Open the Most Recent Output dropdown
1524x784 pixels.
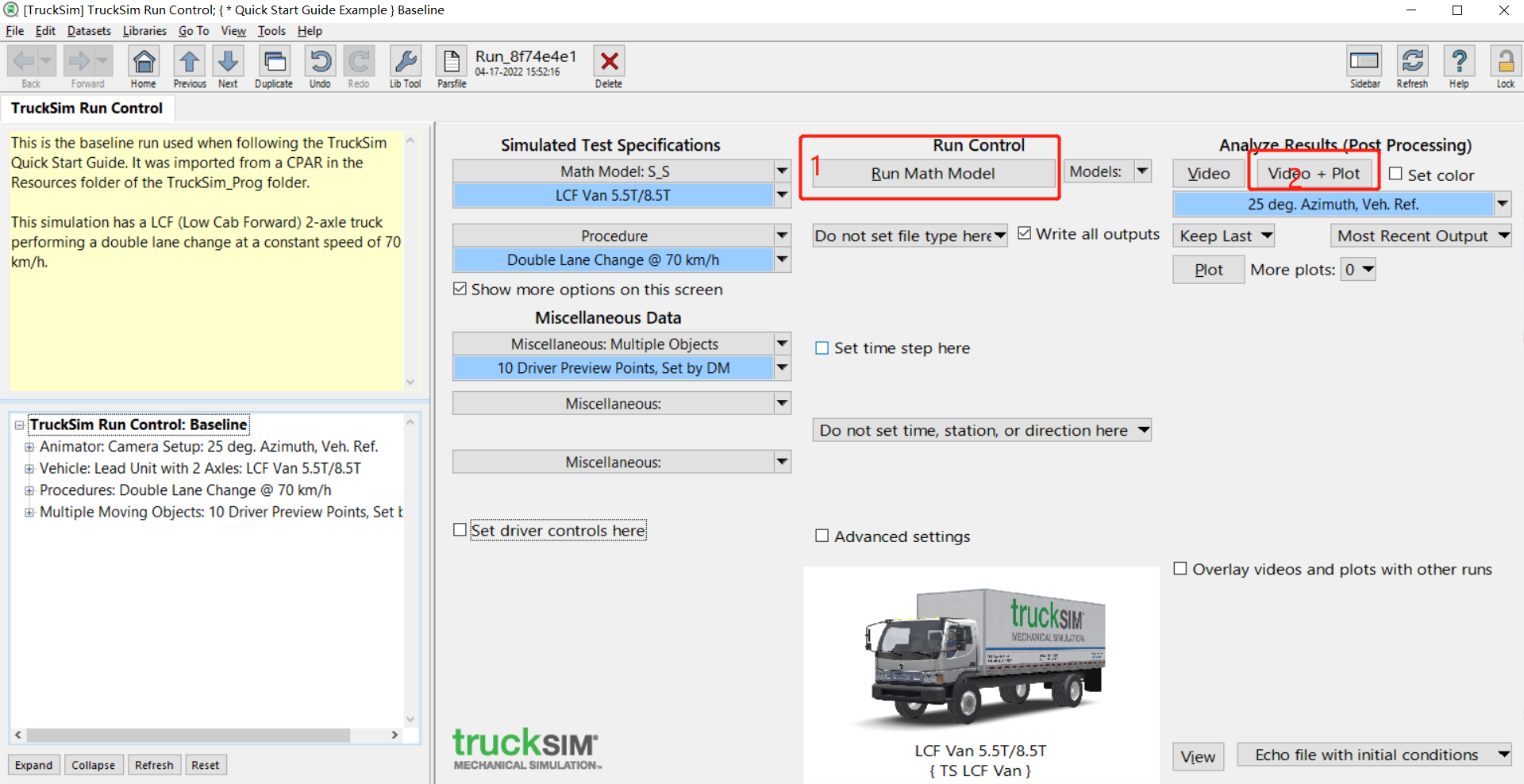coord(1504,235)
